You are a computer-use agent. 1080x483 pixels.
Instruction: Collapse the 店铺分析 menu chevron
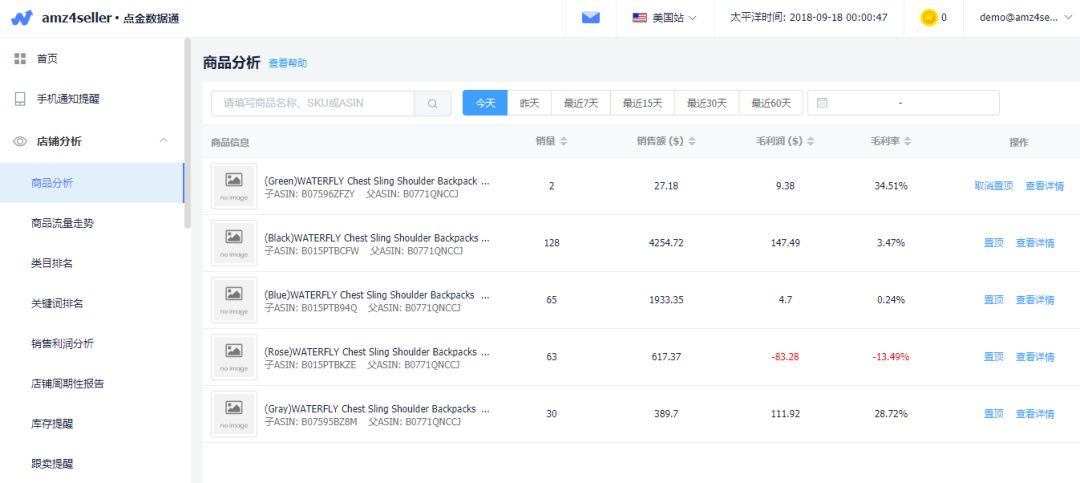pos(164,141)
